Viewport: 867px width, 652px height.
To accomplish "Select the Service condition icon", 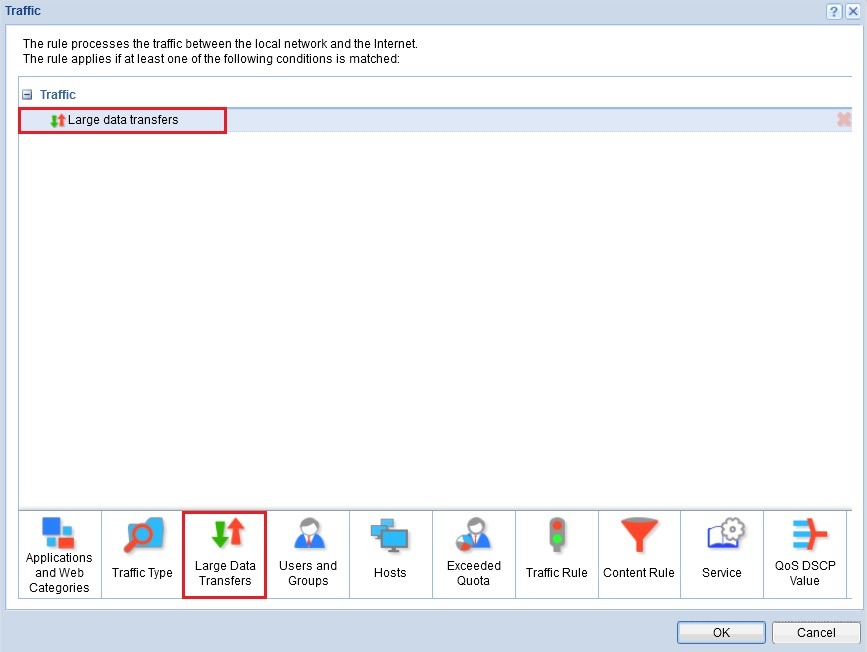I will (722, 553).
